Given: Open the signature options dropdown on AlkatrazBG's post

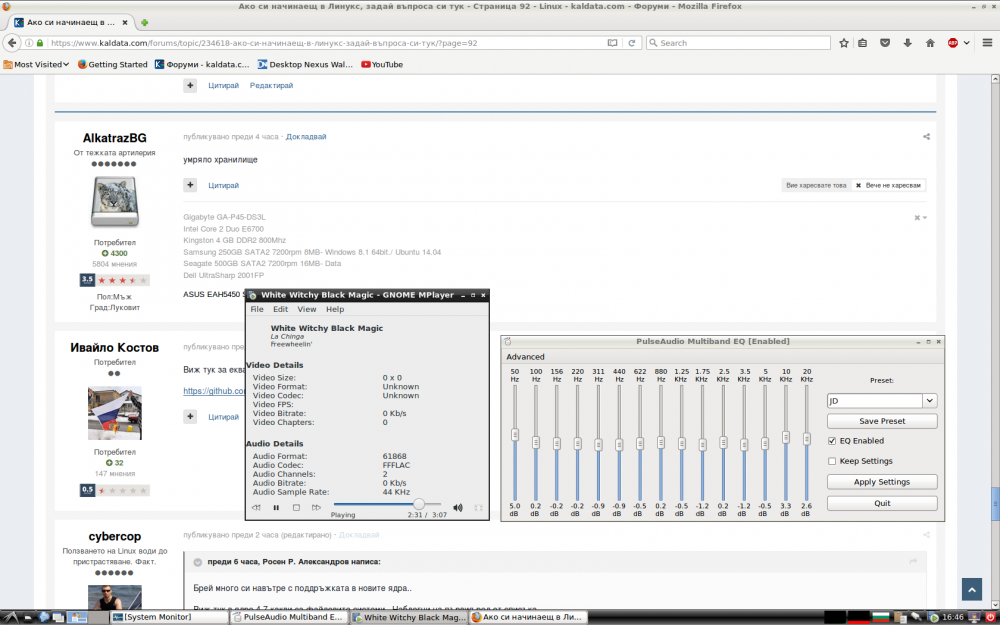Looking at the screenshot, I should coord(921,218).
